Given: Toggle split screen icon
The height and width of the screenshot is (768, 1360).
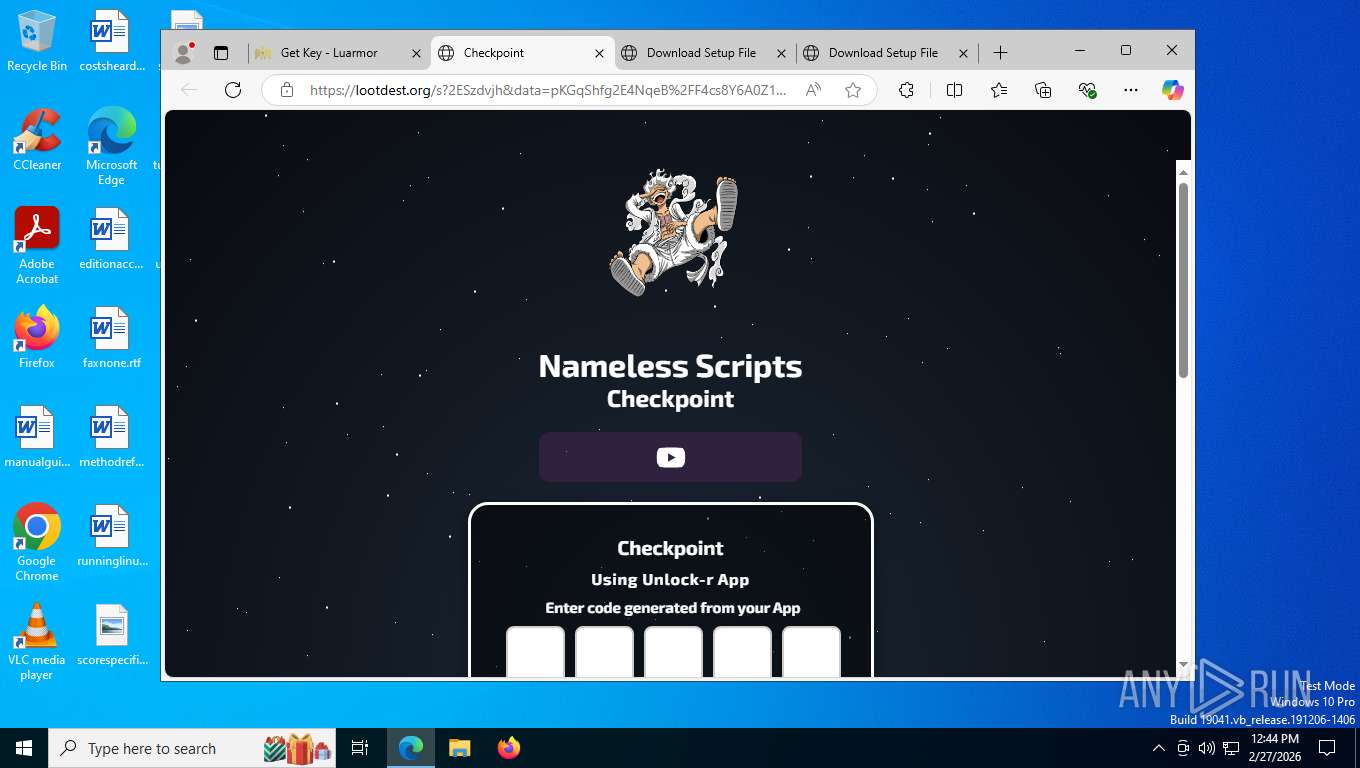Looking at the screenshot, I should coord(954,90).
